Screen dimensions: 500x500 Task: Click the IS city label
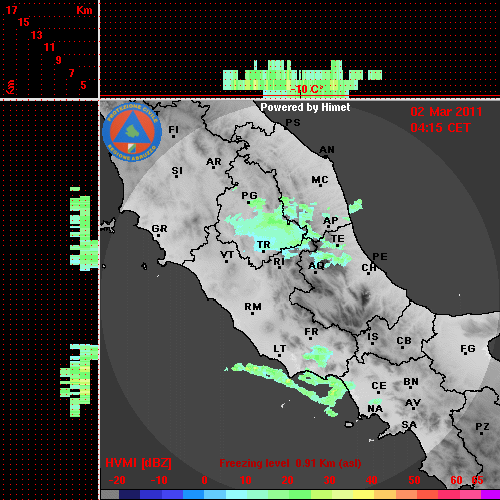pos(373,337)
